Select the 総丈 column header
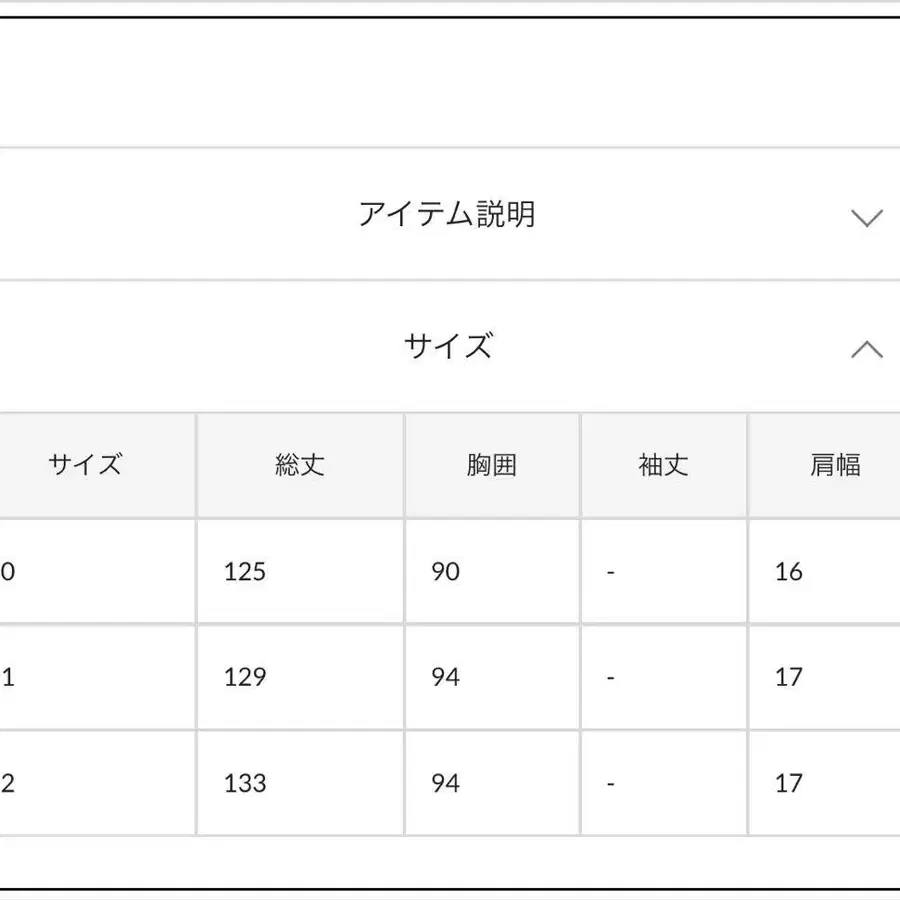The height and width of the screenshot is (900, 900). coord(300,464)
